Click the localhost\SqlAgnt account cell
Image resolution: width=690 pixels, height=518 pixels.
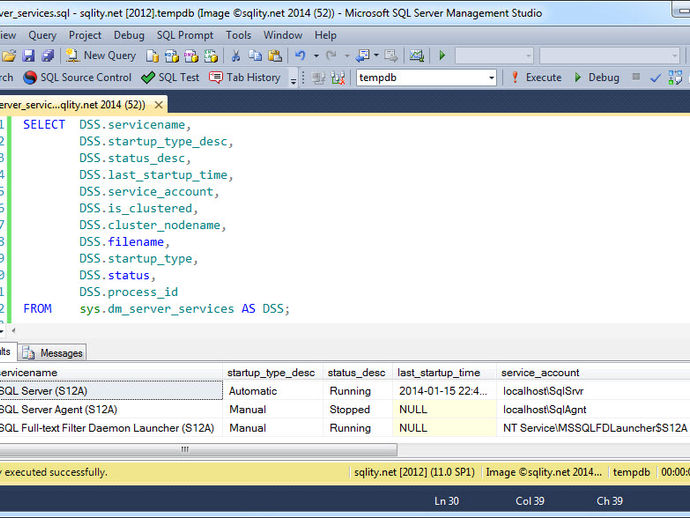click(594, 409)
